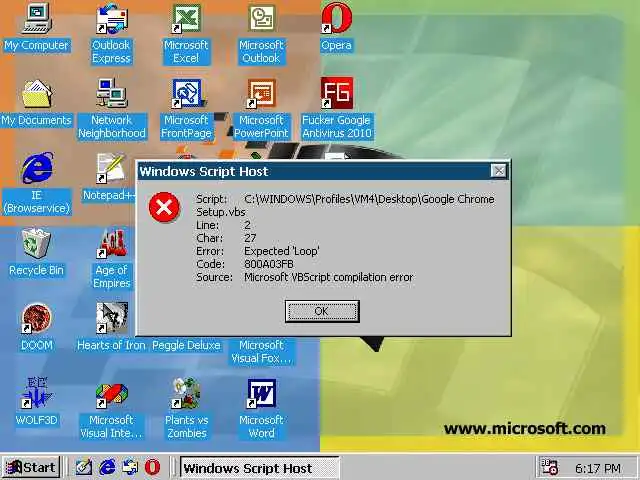
Task: Launch Internet Explorer from the quick launch bar
Action: click(x=107, y=467)
